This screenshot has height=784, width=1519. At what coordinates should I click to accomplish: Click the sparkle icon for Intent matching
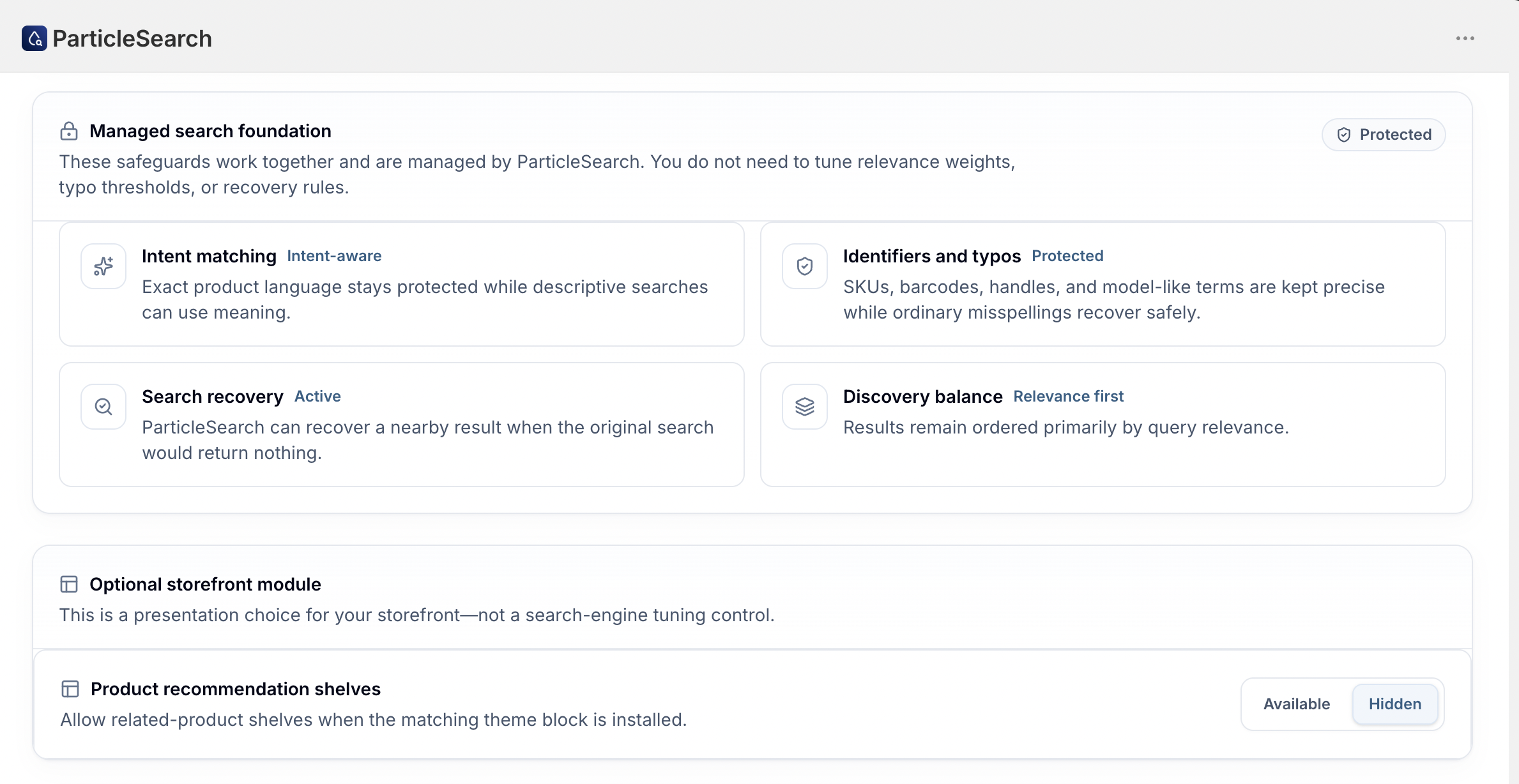point(103,266)
